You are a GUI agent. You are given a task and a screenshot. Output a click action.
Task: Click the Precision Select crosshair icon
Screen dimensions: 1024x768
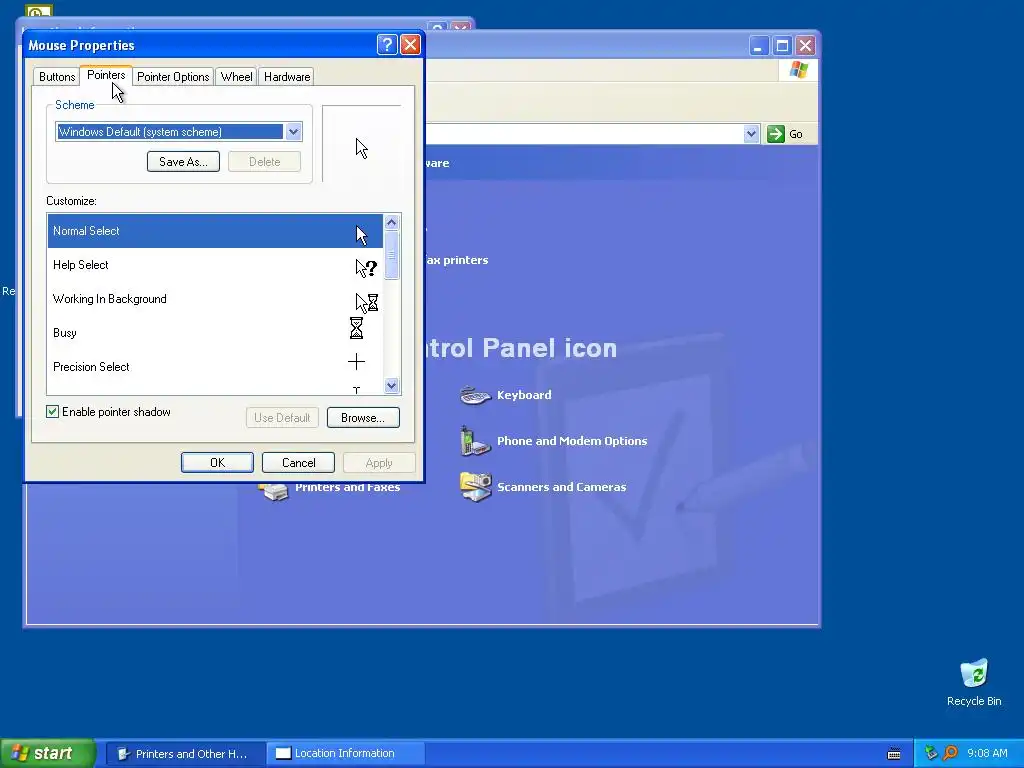[x=357, y=362]
